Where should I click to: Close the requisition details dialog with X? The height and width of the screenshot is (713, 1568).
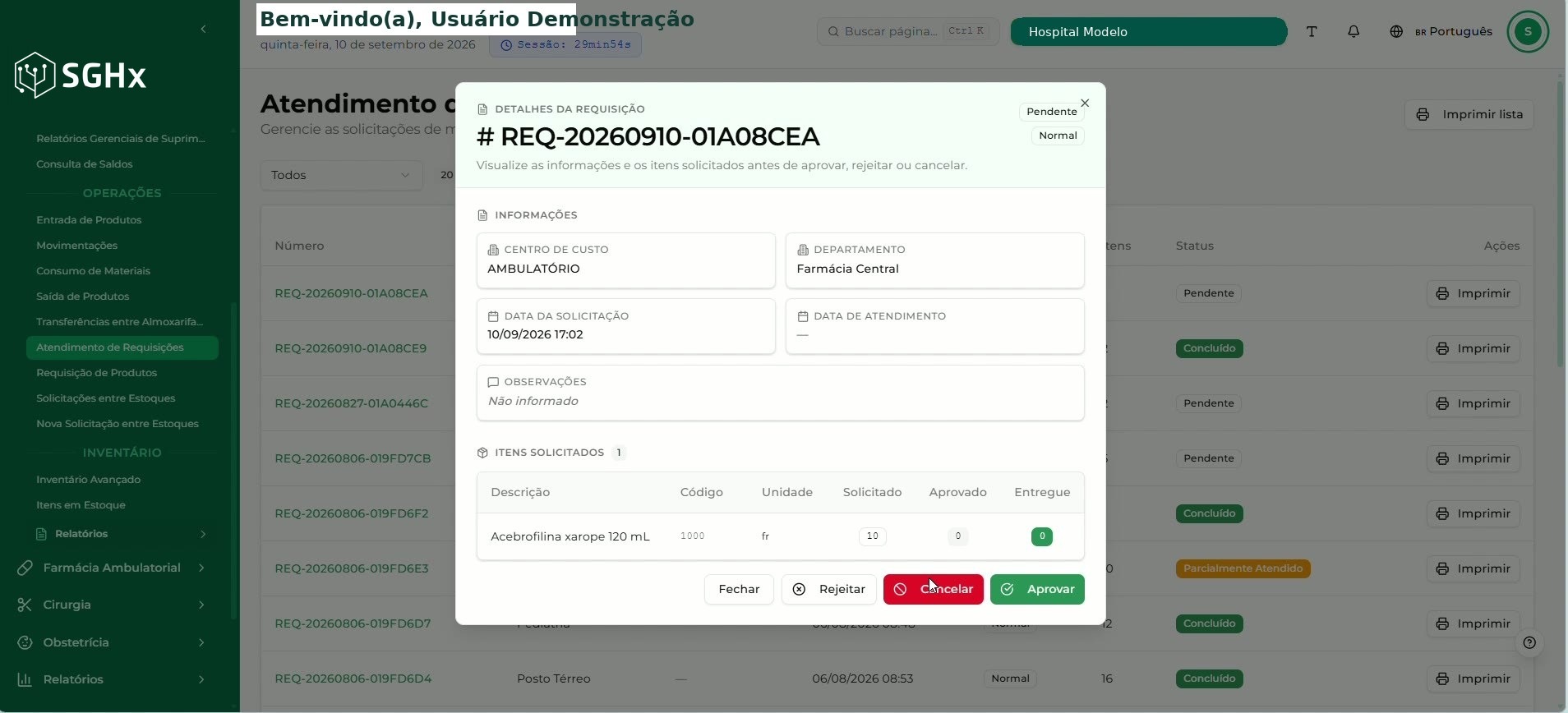(1085, 103)
